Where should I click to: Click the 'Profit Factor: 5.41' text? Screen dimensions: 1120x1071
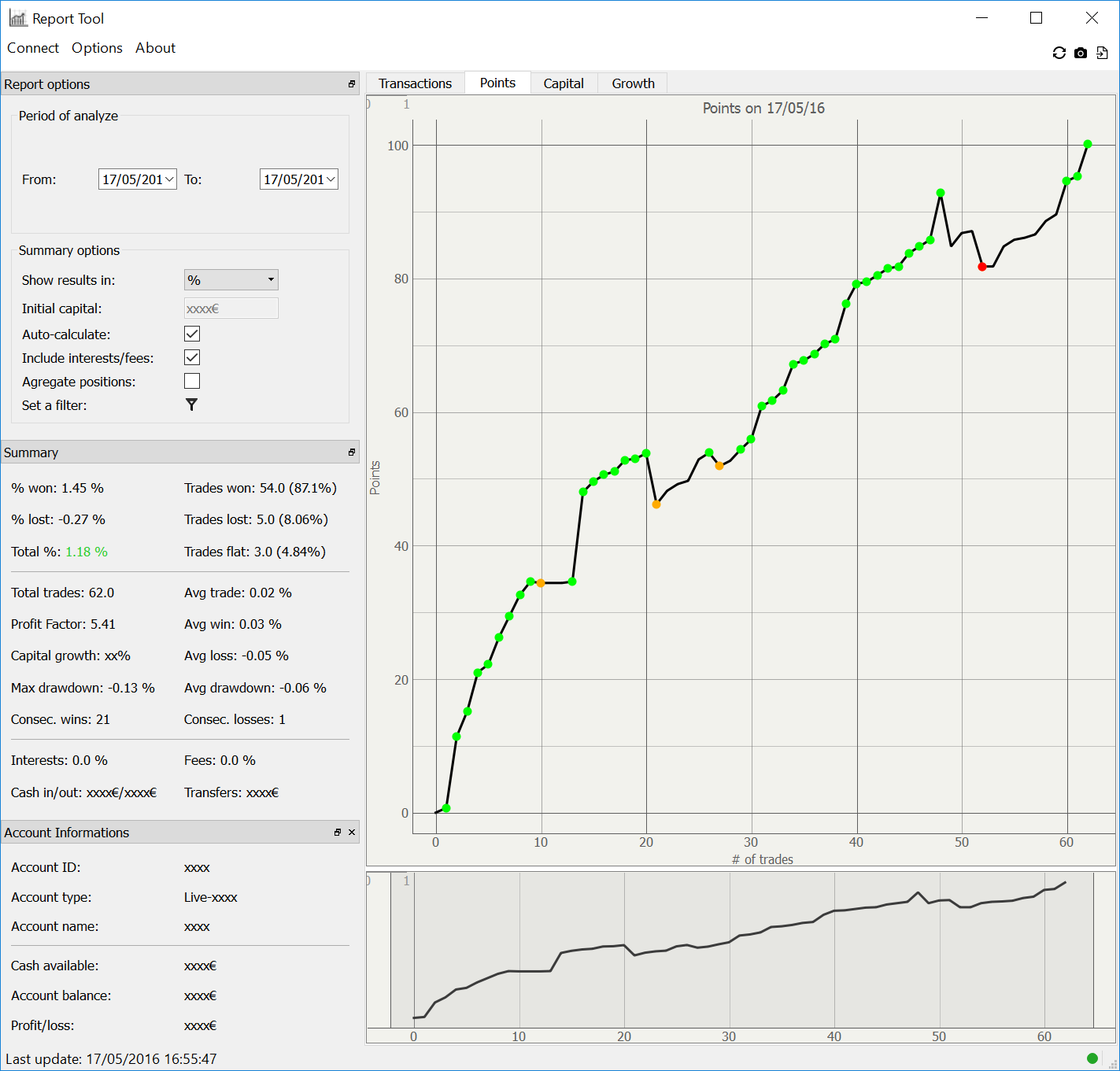coord(63,624)
